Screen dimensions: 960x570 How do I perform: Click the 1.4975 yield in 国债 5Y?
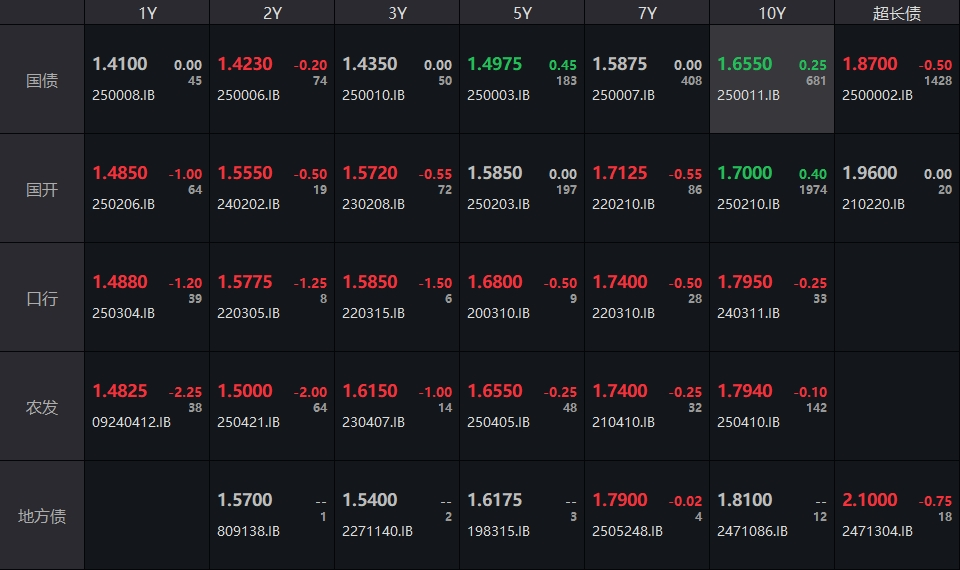point(494,64)
